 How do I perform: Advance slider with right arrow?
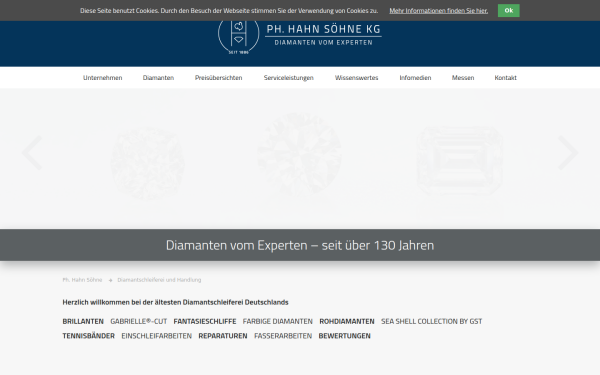[x=568, y=153]
